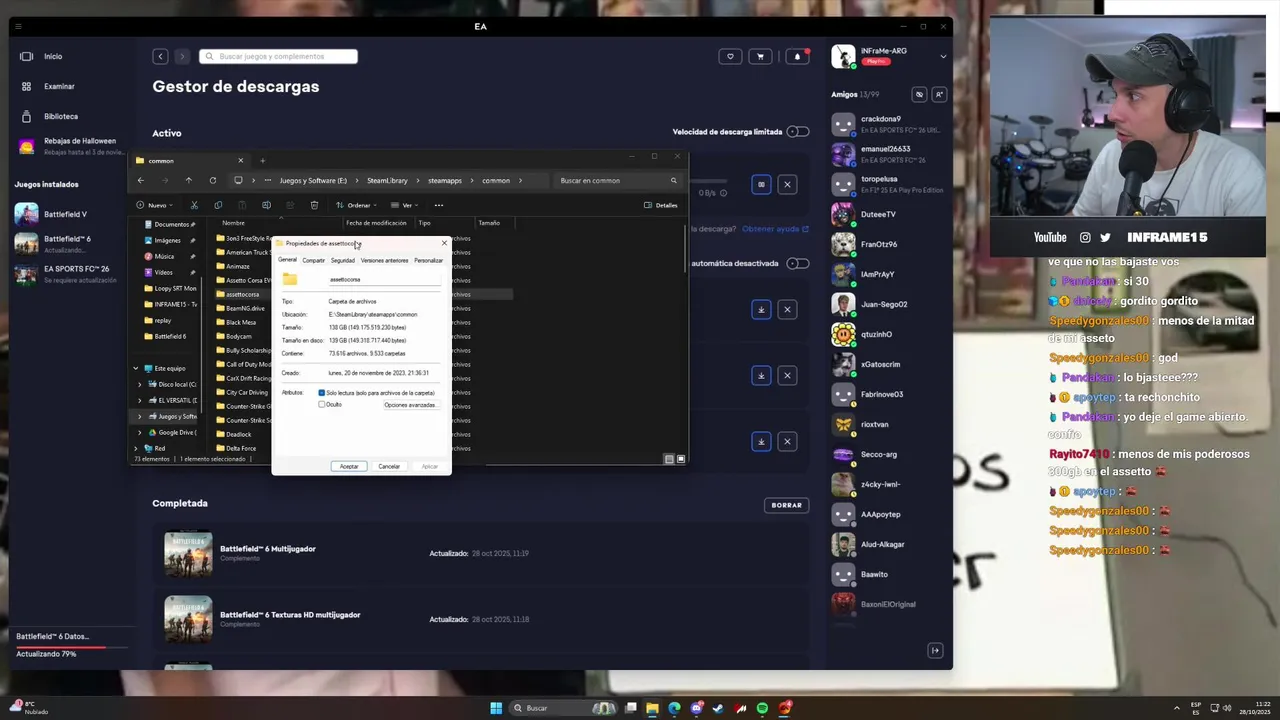Collapse Este equipo tree node
Viewport: 1280px width, 720px height.
(x=136, y=368)
